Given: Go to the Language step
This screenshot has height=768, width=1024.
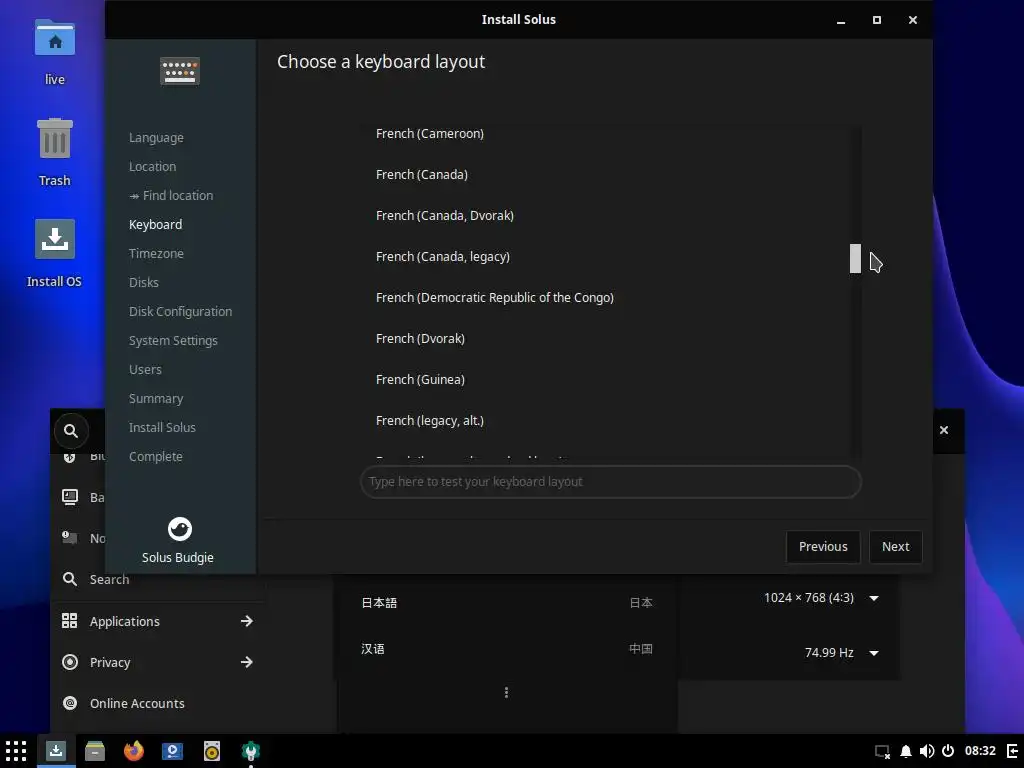Looking at the screenshot, I should click(x=156, y=138).
